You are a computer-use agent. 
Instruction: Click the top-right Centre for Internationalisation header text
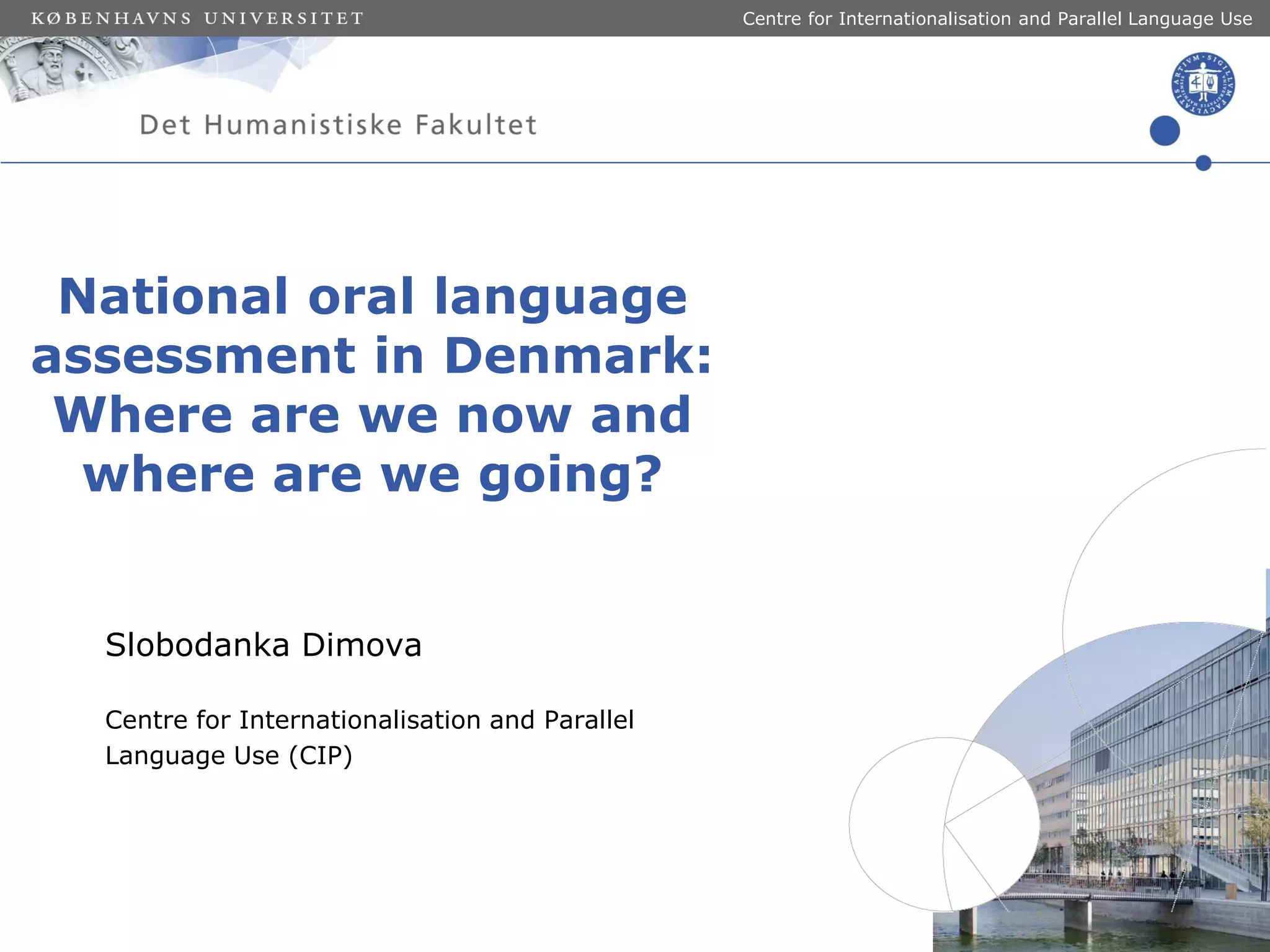[997, 19]
